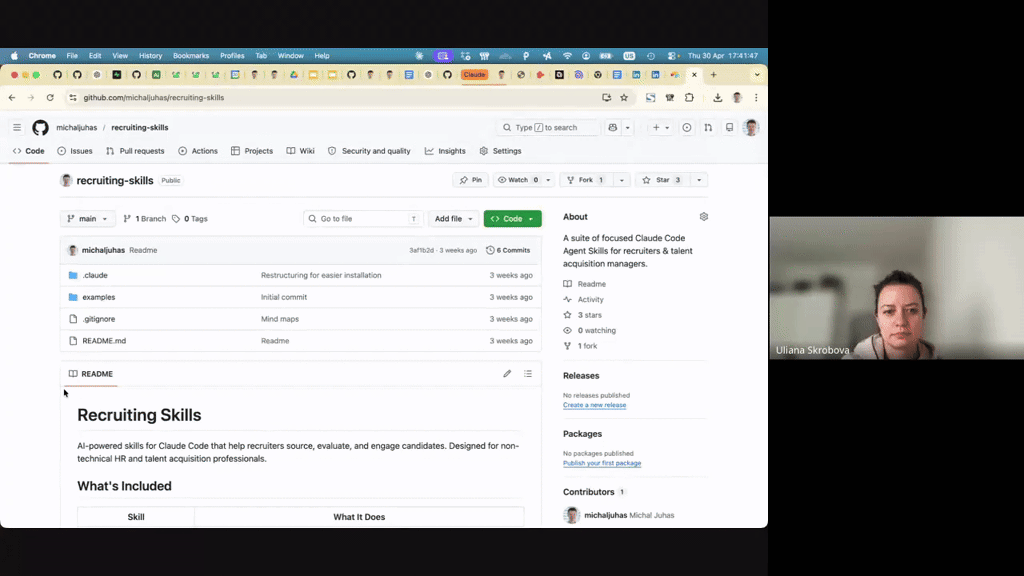Edit README with pencil icon
Viewport: 1024px width, 576px height.
click(507, 374)
